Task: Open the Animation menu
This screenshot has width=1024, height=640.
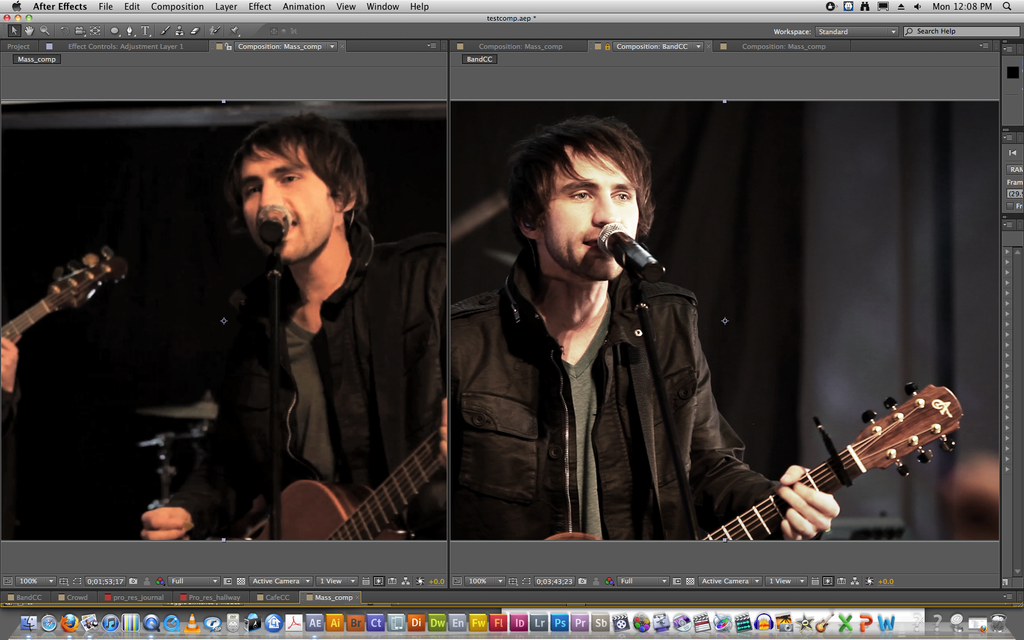Action: coord(303,7)
